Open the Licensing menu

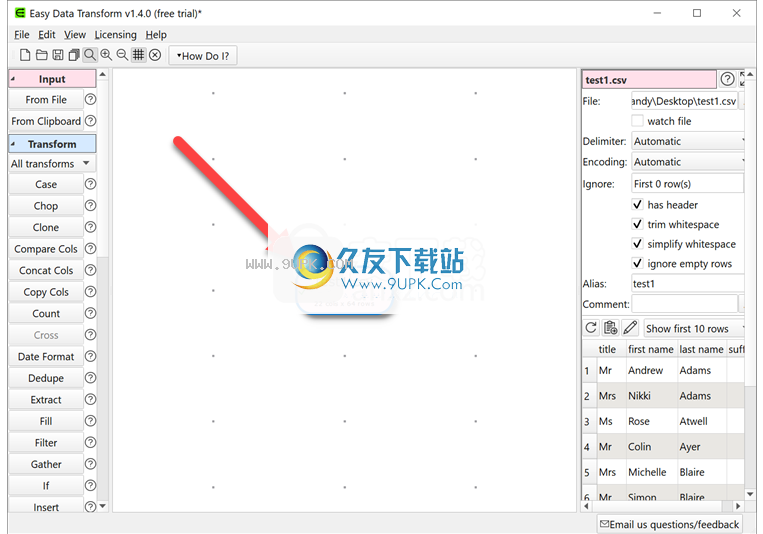pos(115,35)
